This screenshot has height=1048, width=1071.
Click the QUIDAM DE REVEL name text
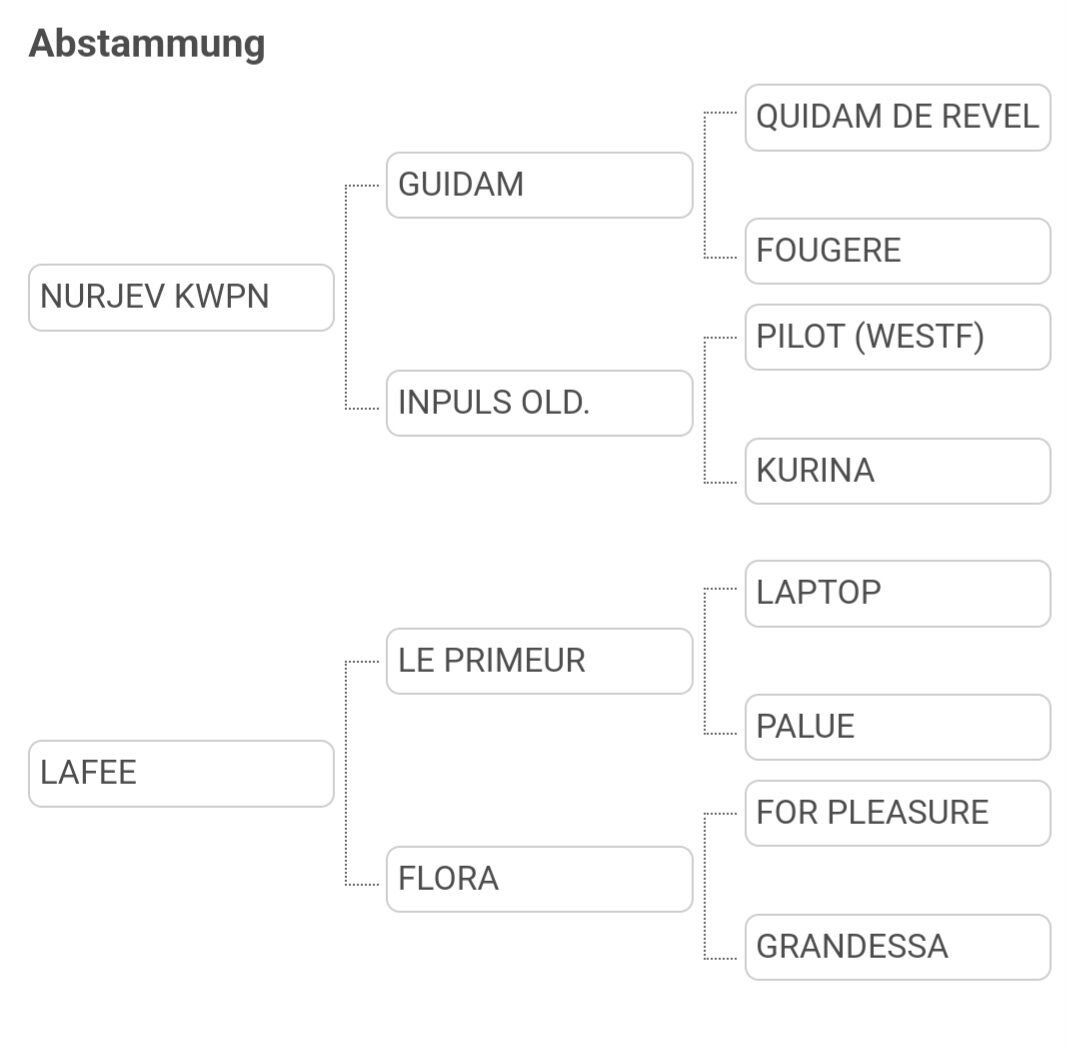click(897, 117)
